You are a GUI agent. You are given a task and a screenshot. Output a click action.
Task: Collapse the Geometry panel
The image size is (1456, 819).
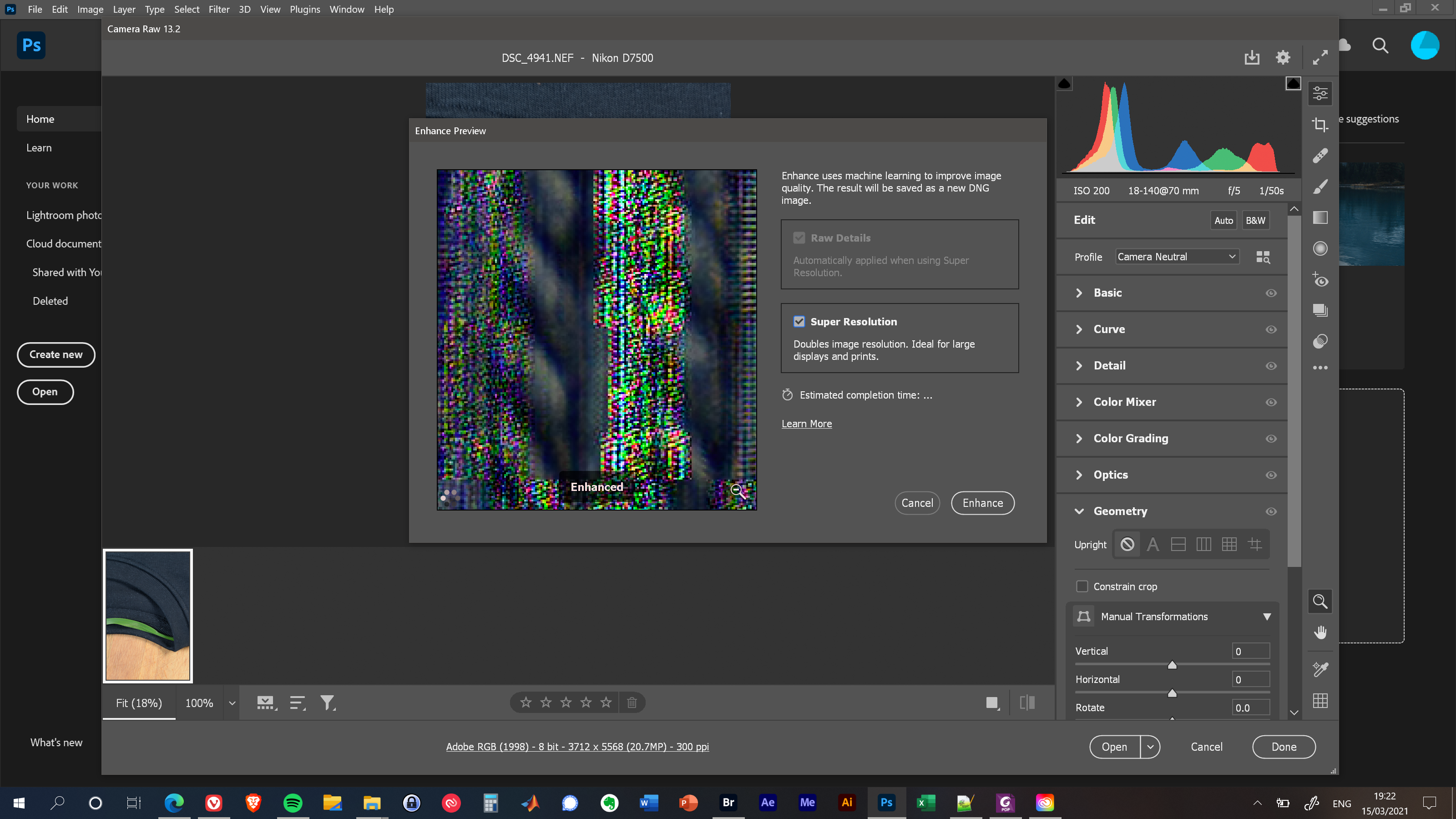pyautogui.click(x=1079, y=511)
